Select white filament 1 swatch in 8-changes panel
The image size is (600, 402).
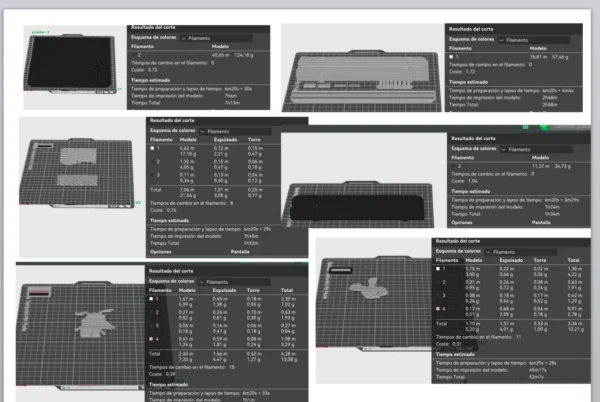tap(152, 148)
